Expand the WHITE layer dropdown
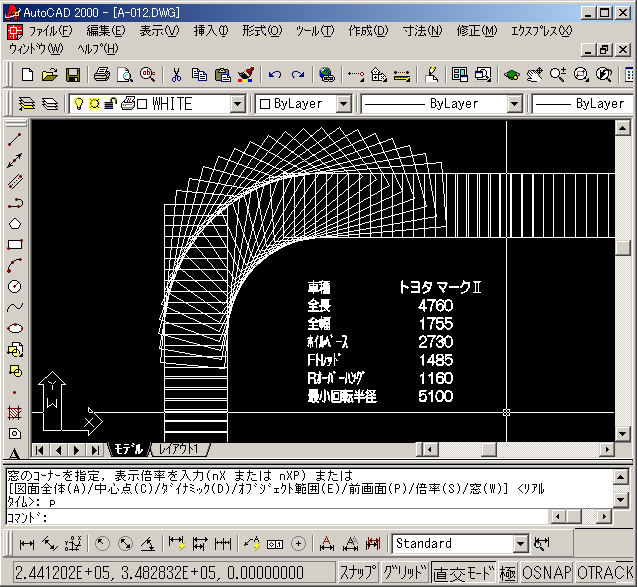Screen dimensions: 637x587 tap(237, 104)
